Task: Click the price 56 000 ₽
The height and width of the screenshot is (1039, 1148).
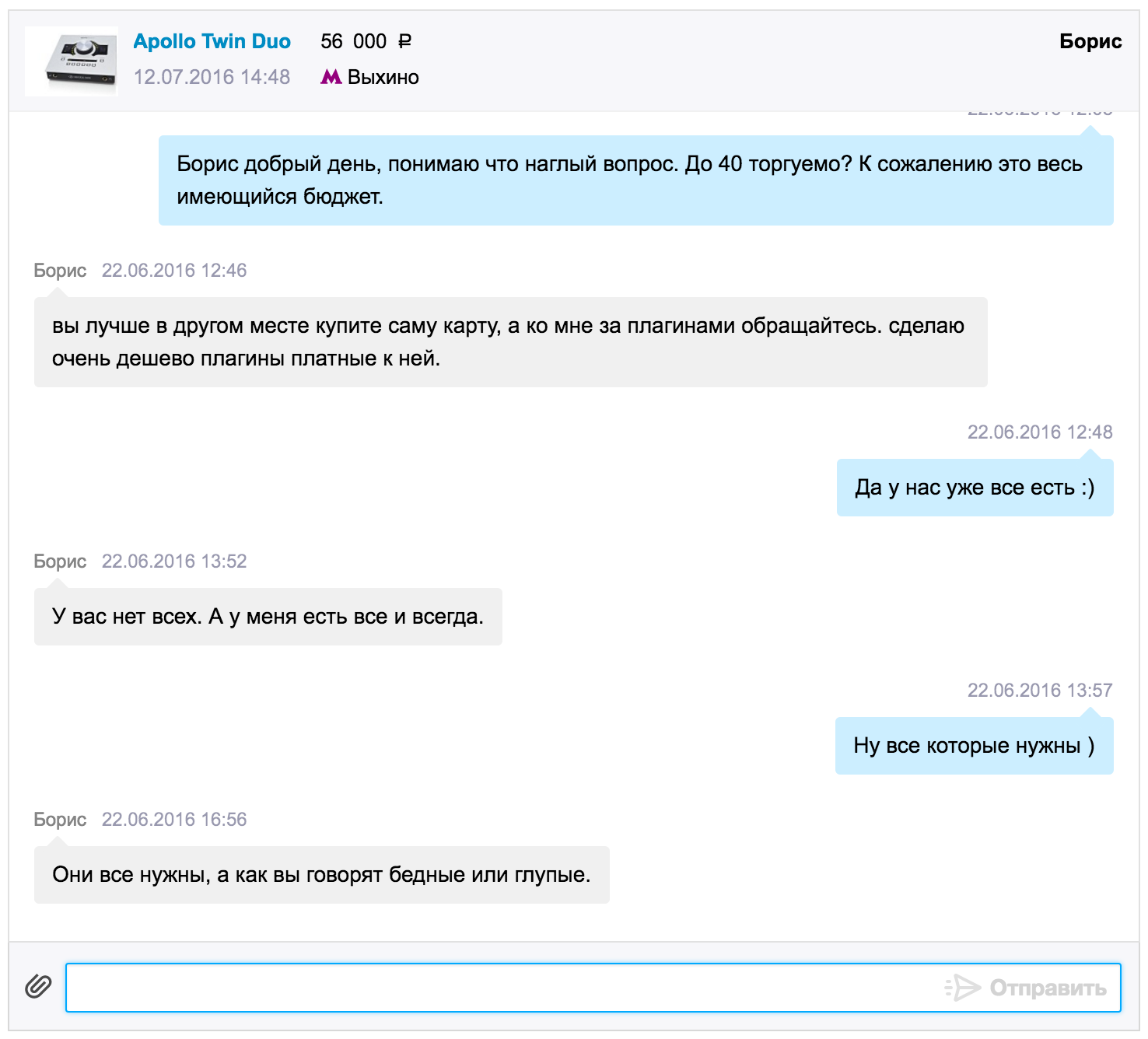Action: point(366,41)
